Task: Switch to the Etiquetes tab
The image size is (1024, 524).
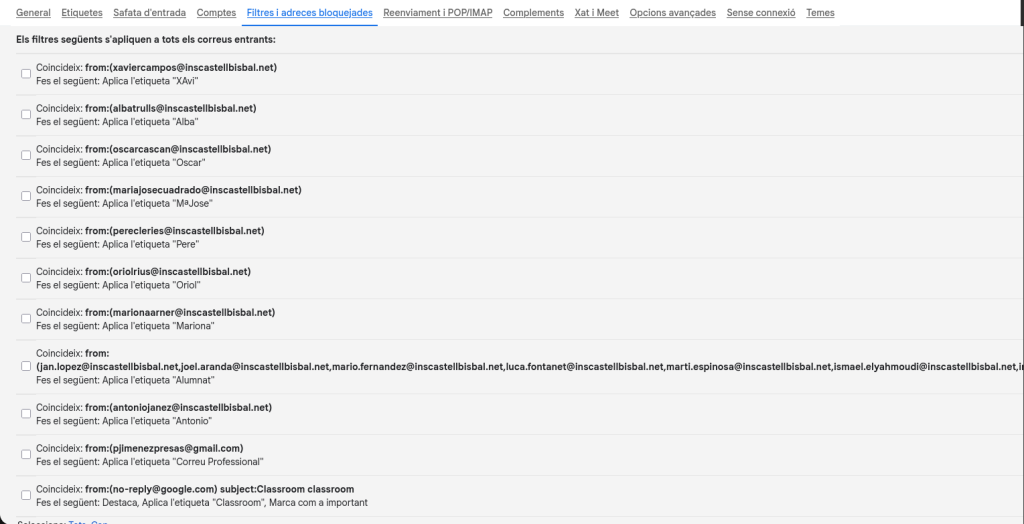Action: [82, 13]
